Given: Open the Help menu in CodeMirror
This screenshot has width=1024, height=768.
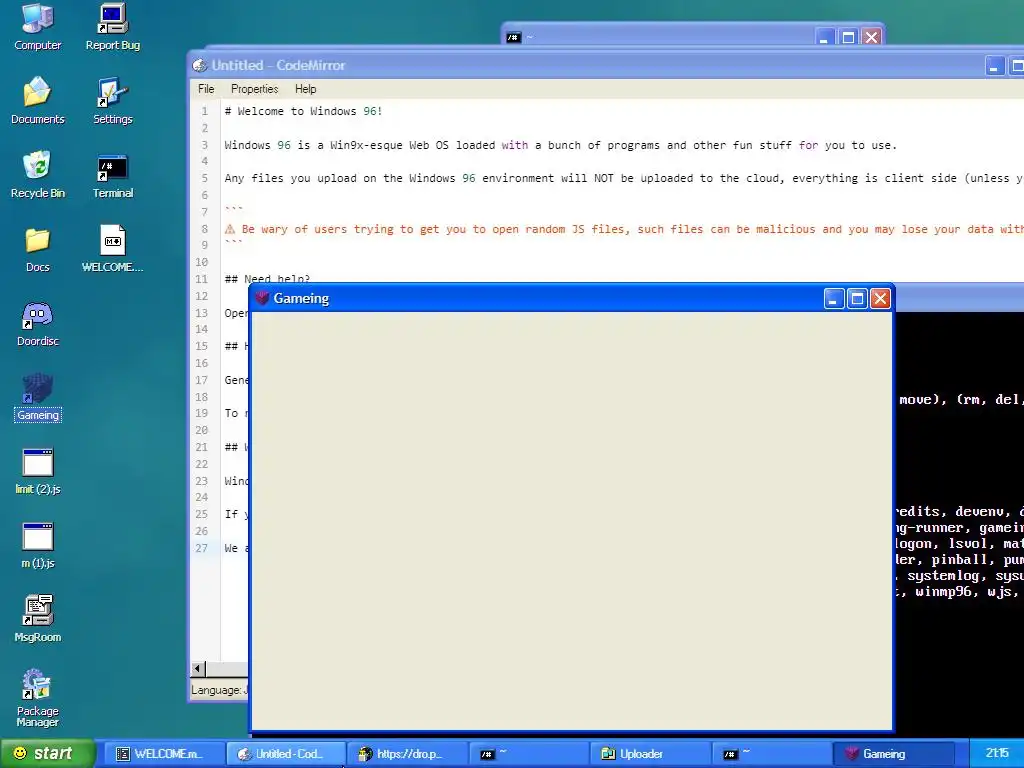Looking at the screenshot, I should [x=305, y=89].
